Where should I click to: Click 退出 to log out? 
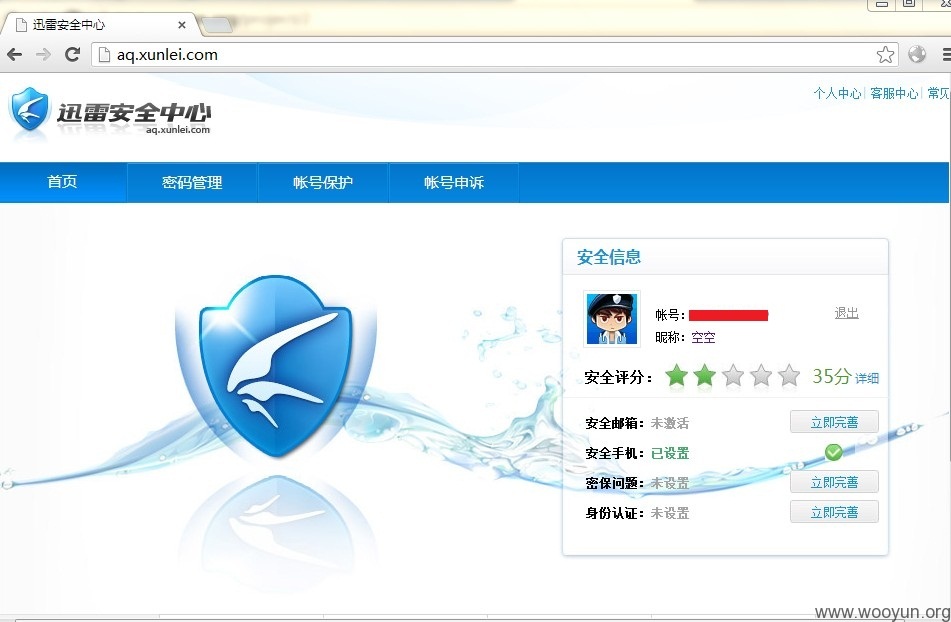(847, 313)
